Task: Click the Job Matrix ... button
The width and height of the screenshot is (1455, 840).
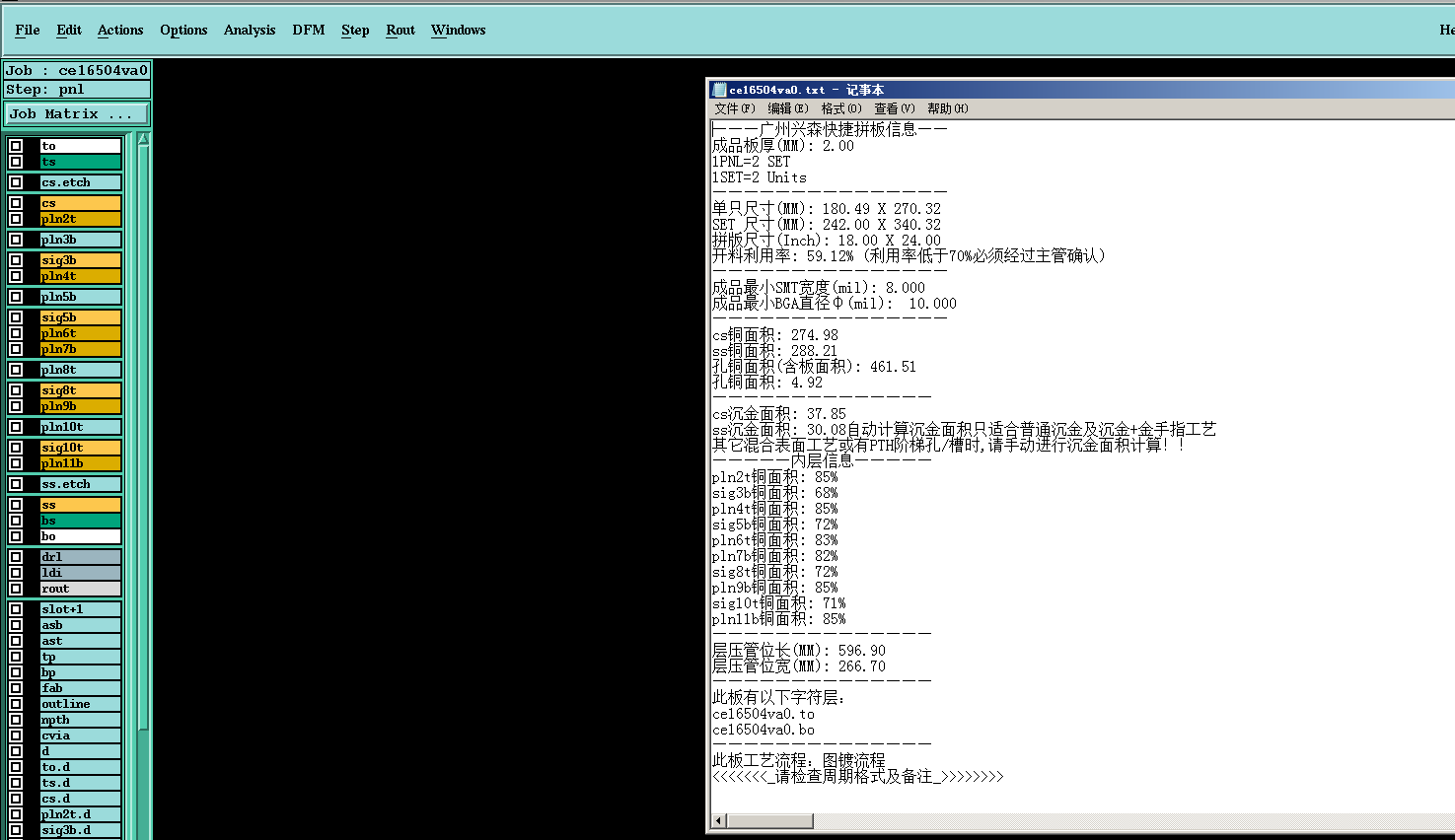Action: coord(76,114)
